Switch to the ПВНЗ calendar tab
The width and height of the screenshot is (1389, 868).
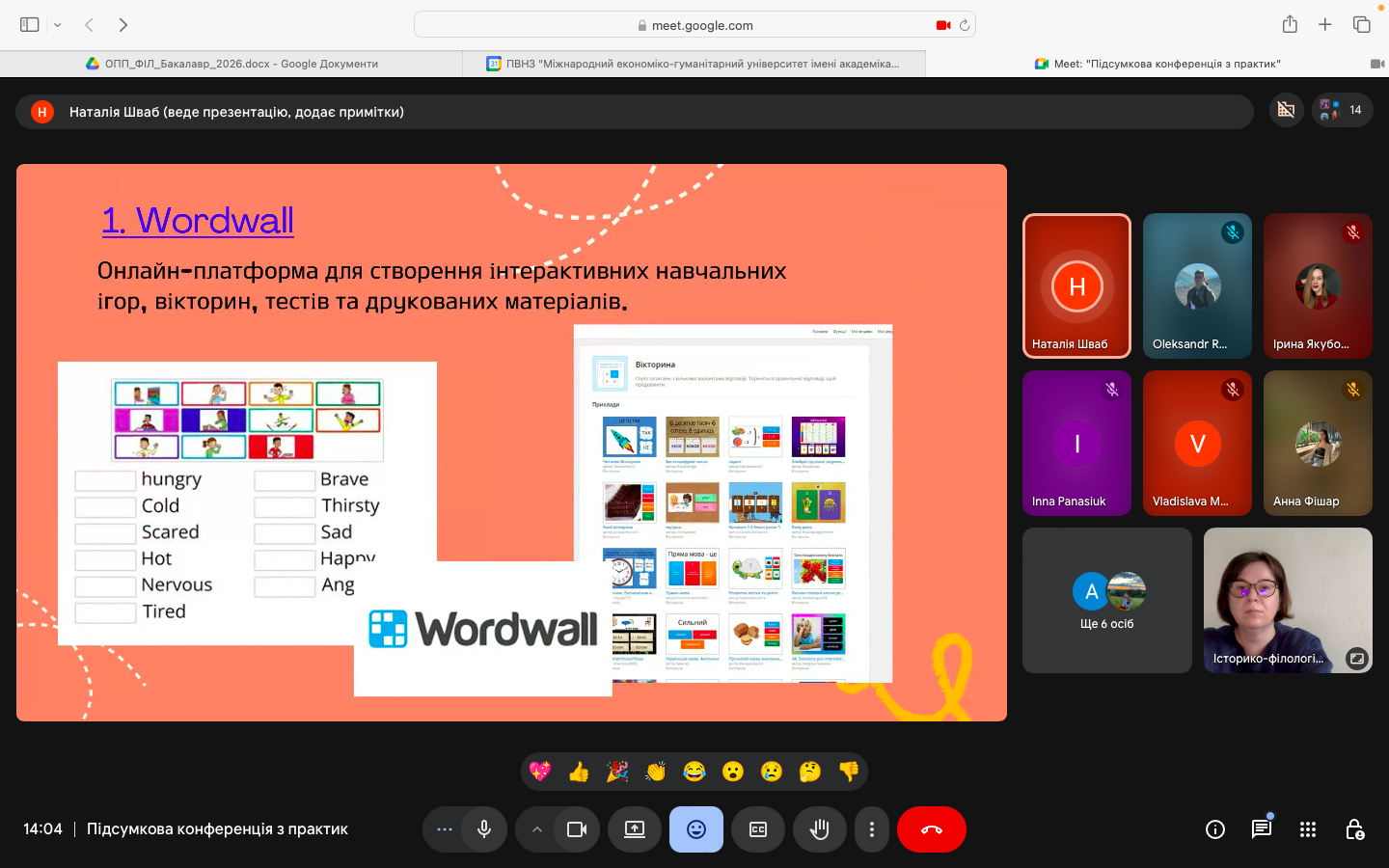(x=694, y=64)
